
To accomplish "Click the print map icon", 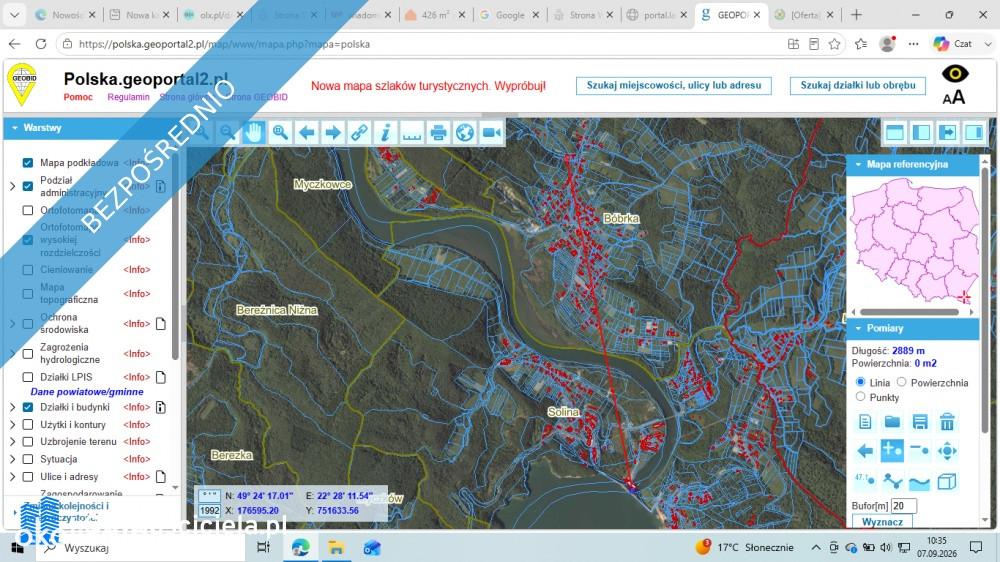I will [x=438, y=133].
